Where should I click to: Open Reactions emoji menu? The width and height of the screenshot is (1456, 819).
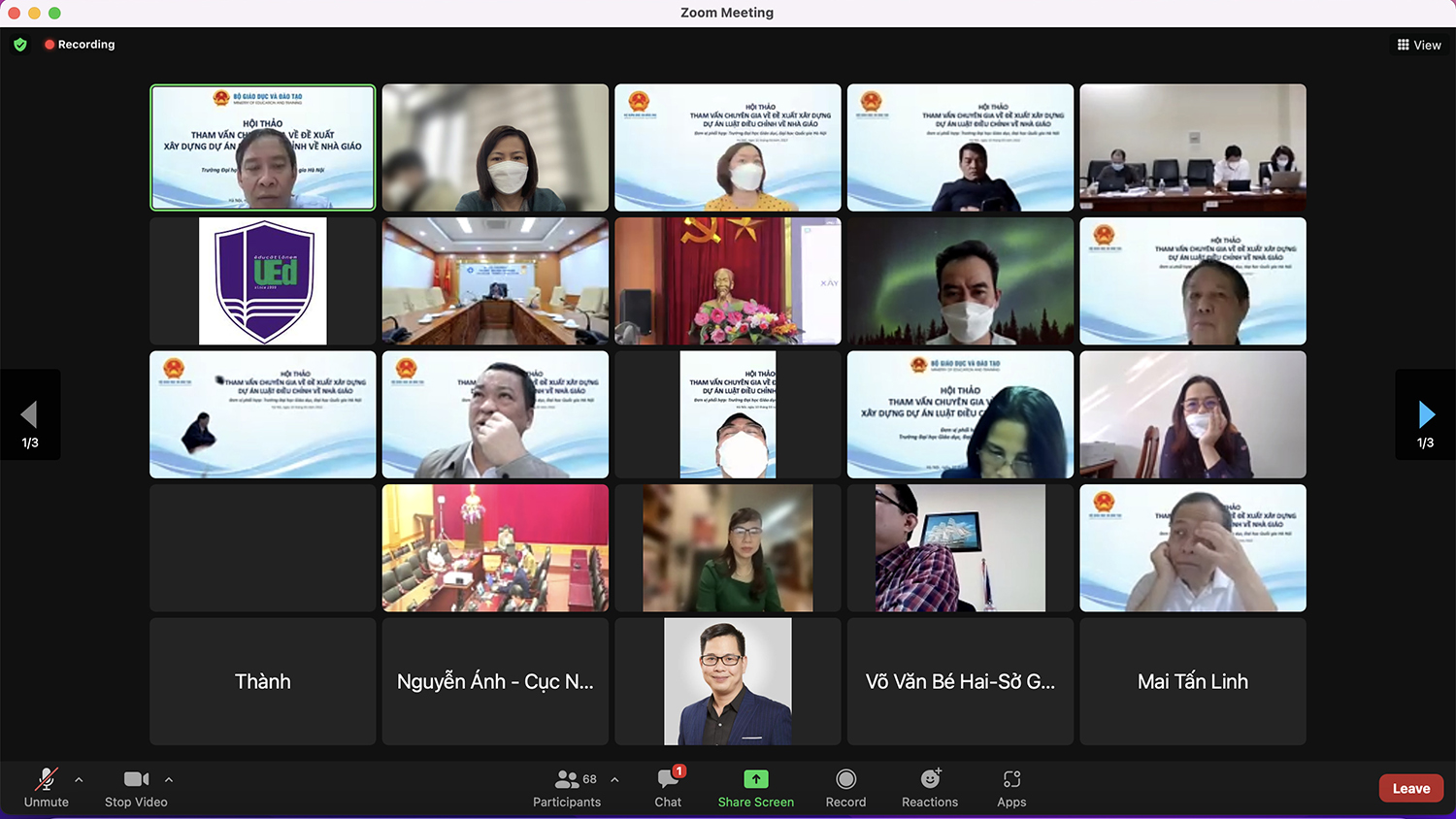pyautogui.click(x=930, y=787)
